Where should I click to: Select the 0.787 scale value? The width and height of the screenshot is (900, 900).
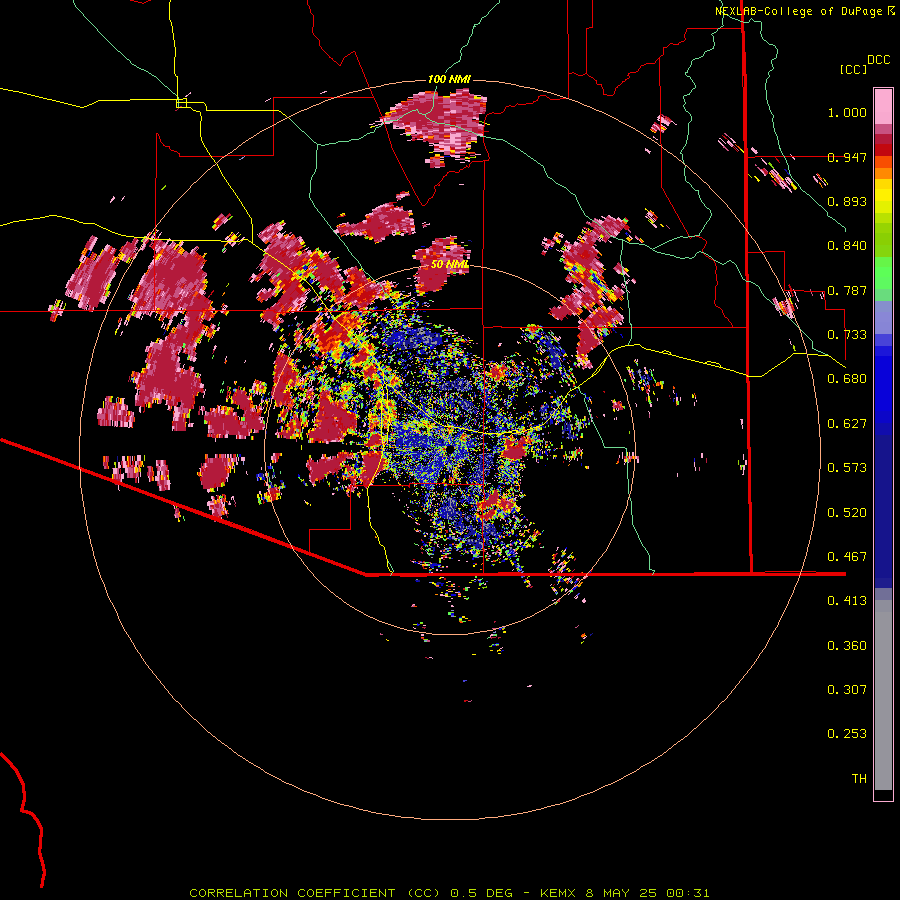tap(847, 290)
